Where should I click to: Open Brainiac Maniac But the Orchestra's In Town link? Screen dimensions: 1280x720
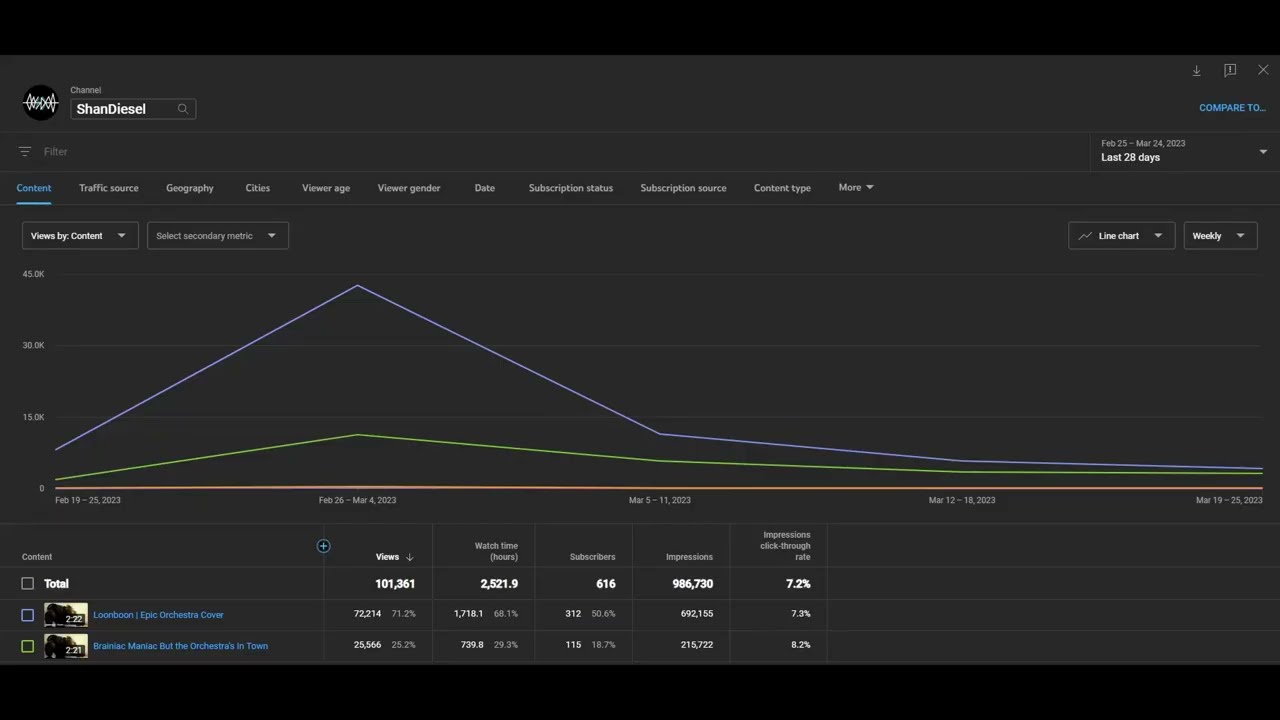pyautogui.click(x=180, y=646)
